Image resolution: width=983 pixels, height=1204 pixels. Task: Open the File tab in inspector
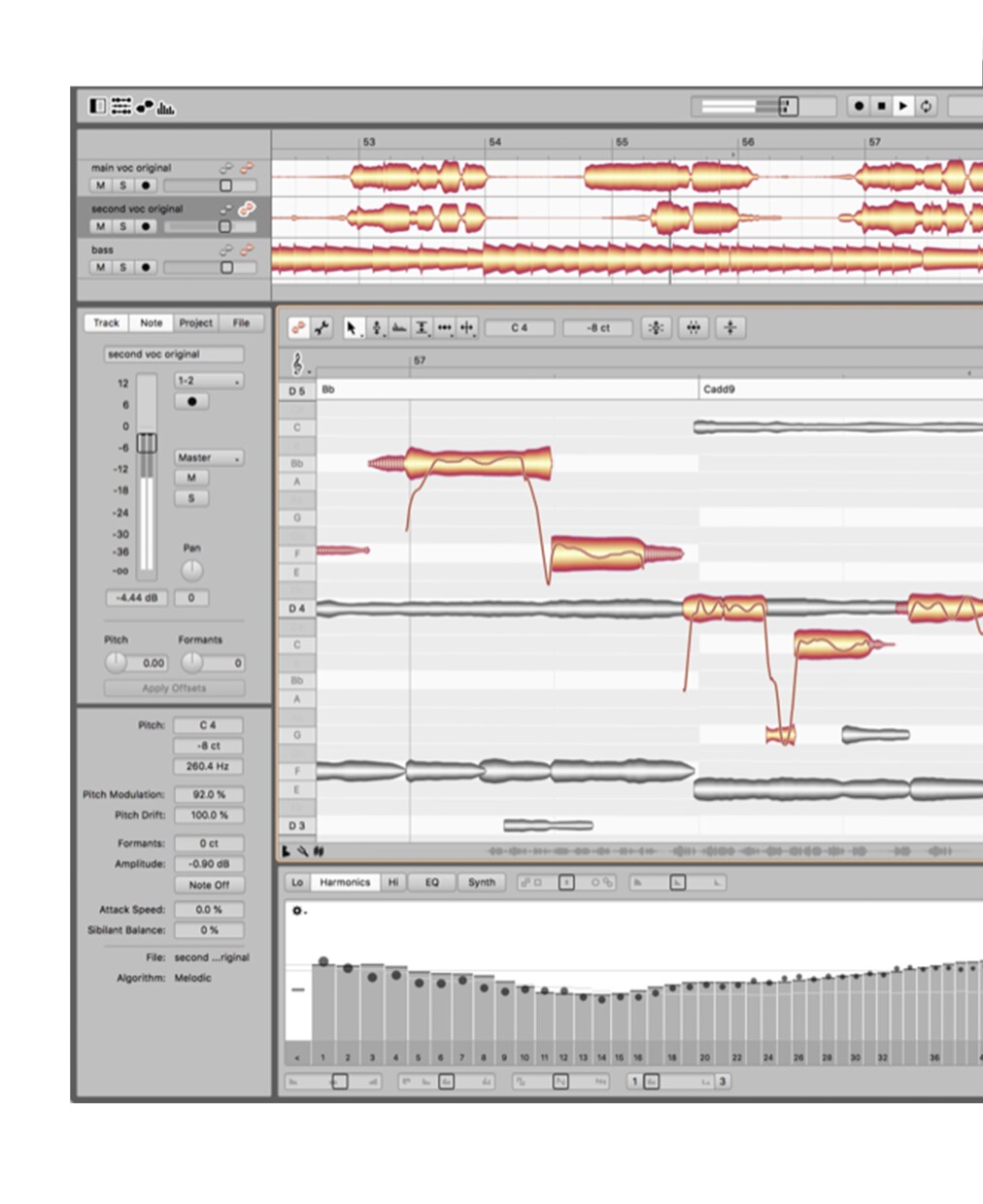coord(241,322)
